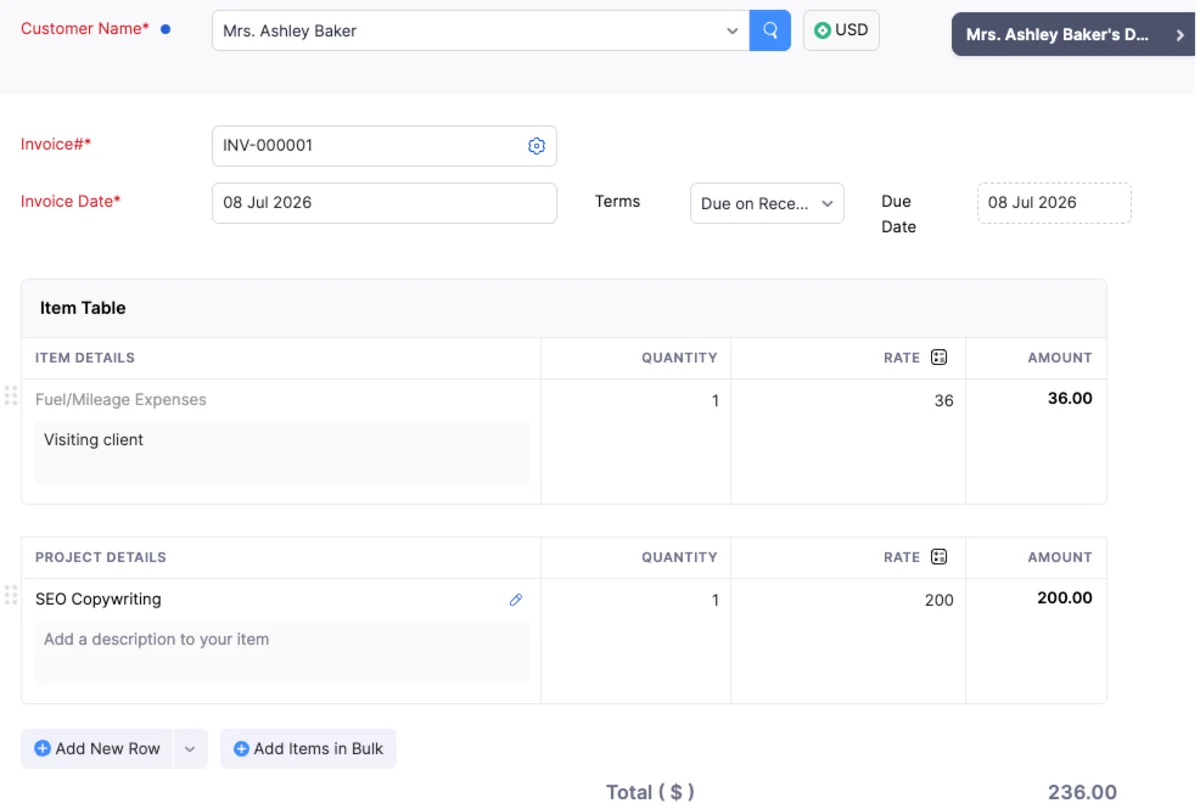The width and height of the screenshot is (1200, 809).
Task: Grab the drag handle of Fuel/Mileage Expenses row
Action: point(11,396)
